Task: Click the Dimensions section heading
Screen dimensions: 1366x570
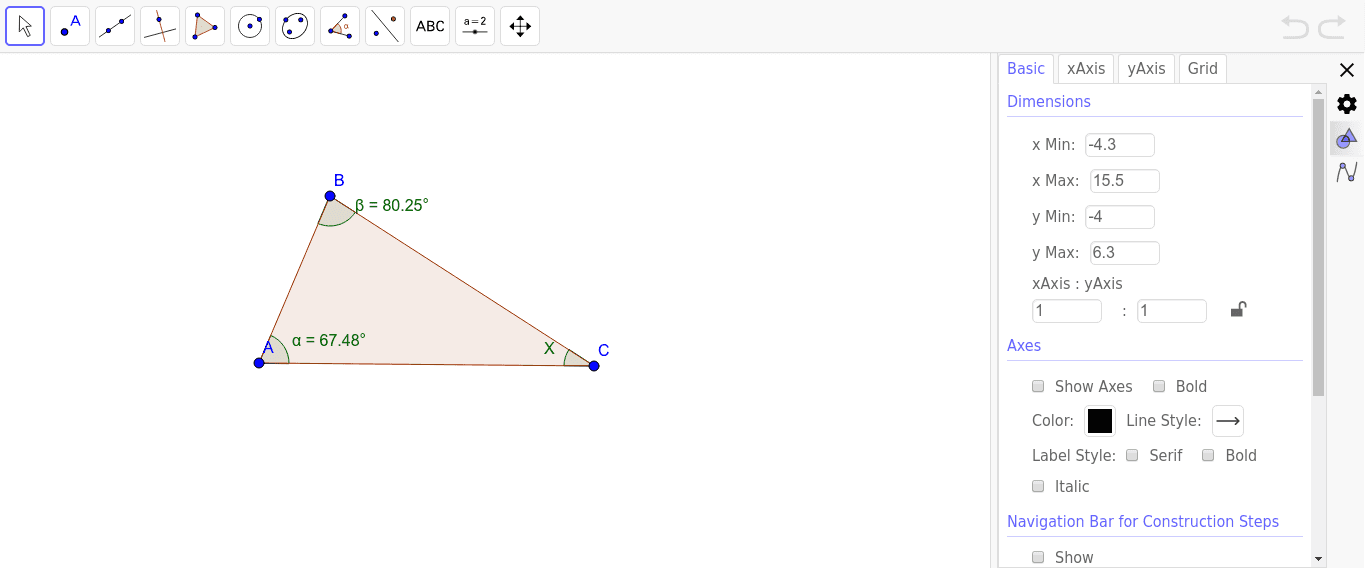Action: (x=1049, y=102)
